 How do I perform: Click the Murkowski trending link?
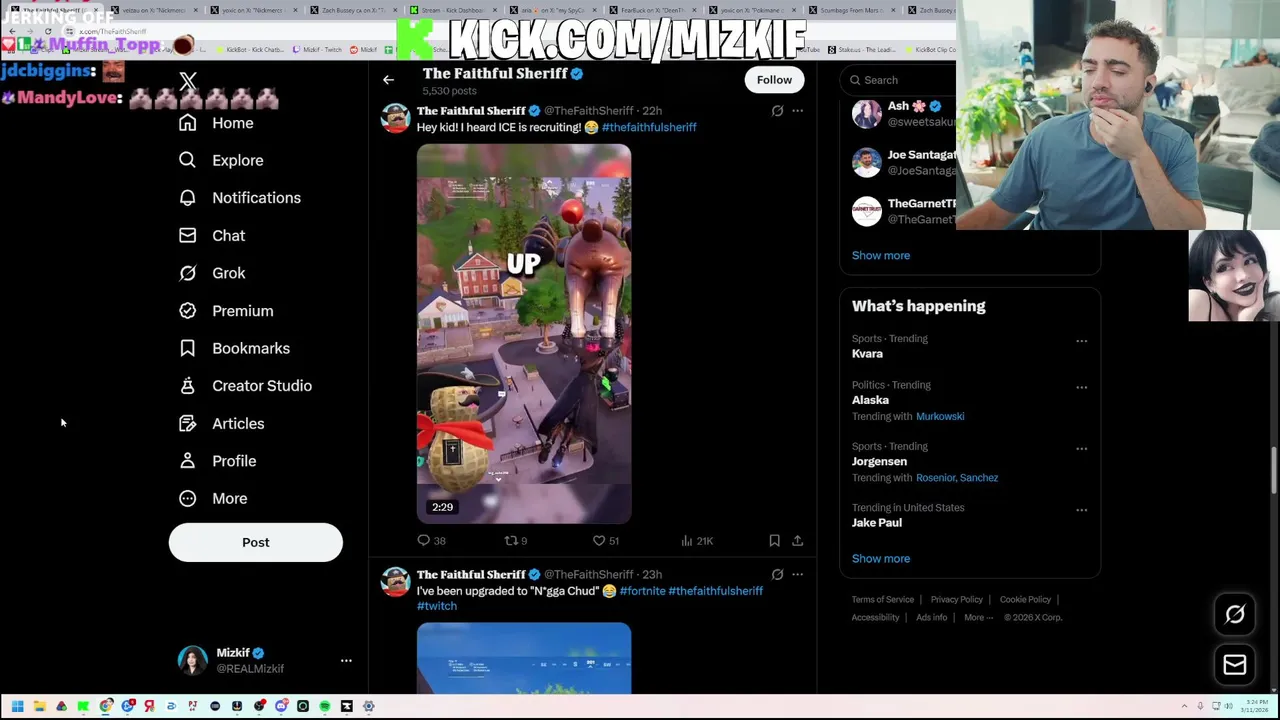click(x=940, y=416)
